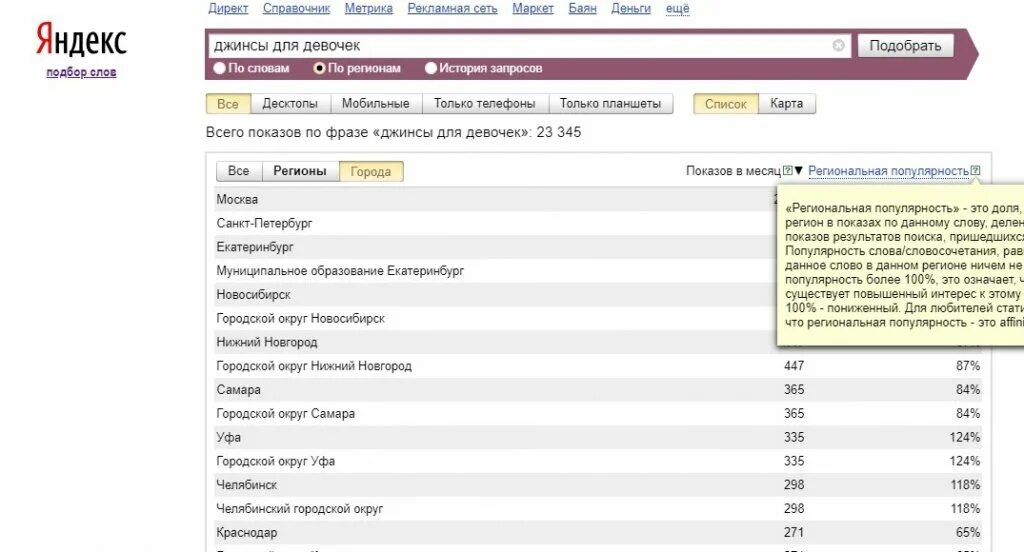
Task: Open the Рекламная сеть link
Action: [x=453, y=8]
